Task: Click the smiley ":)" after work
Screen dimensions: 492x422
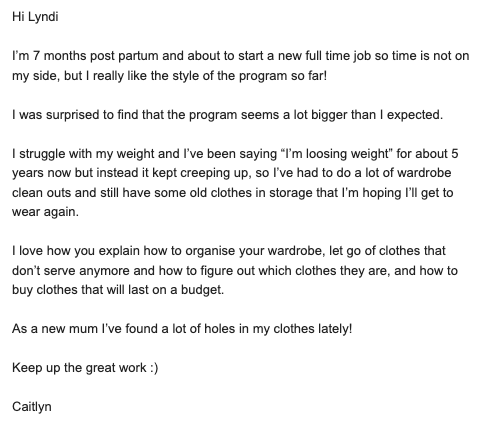Action: pos(154,368)
